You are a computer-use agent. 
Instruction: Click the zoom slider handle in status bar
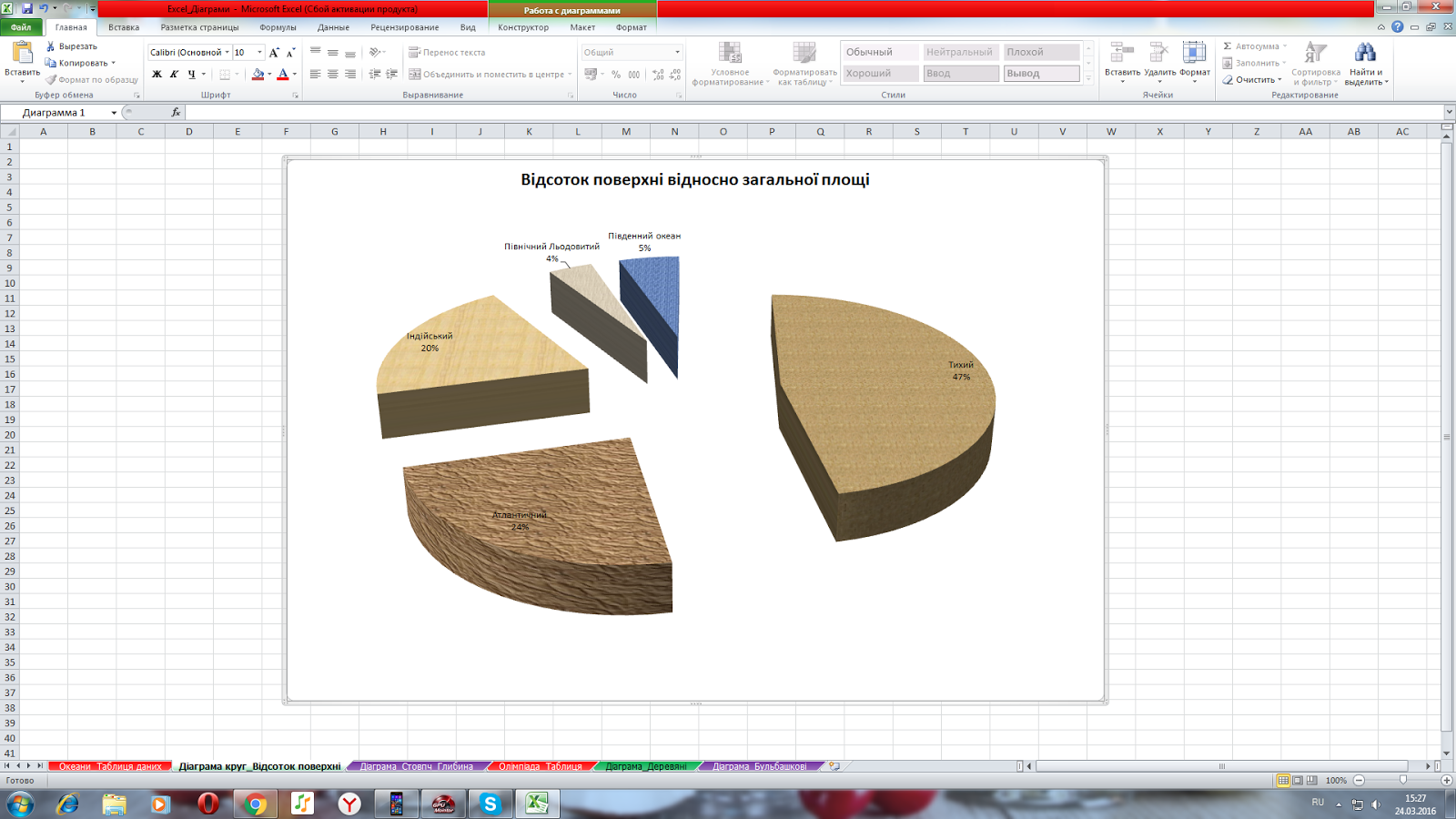[x=1402, y=781]
